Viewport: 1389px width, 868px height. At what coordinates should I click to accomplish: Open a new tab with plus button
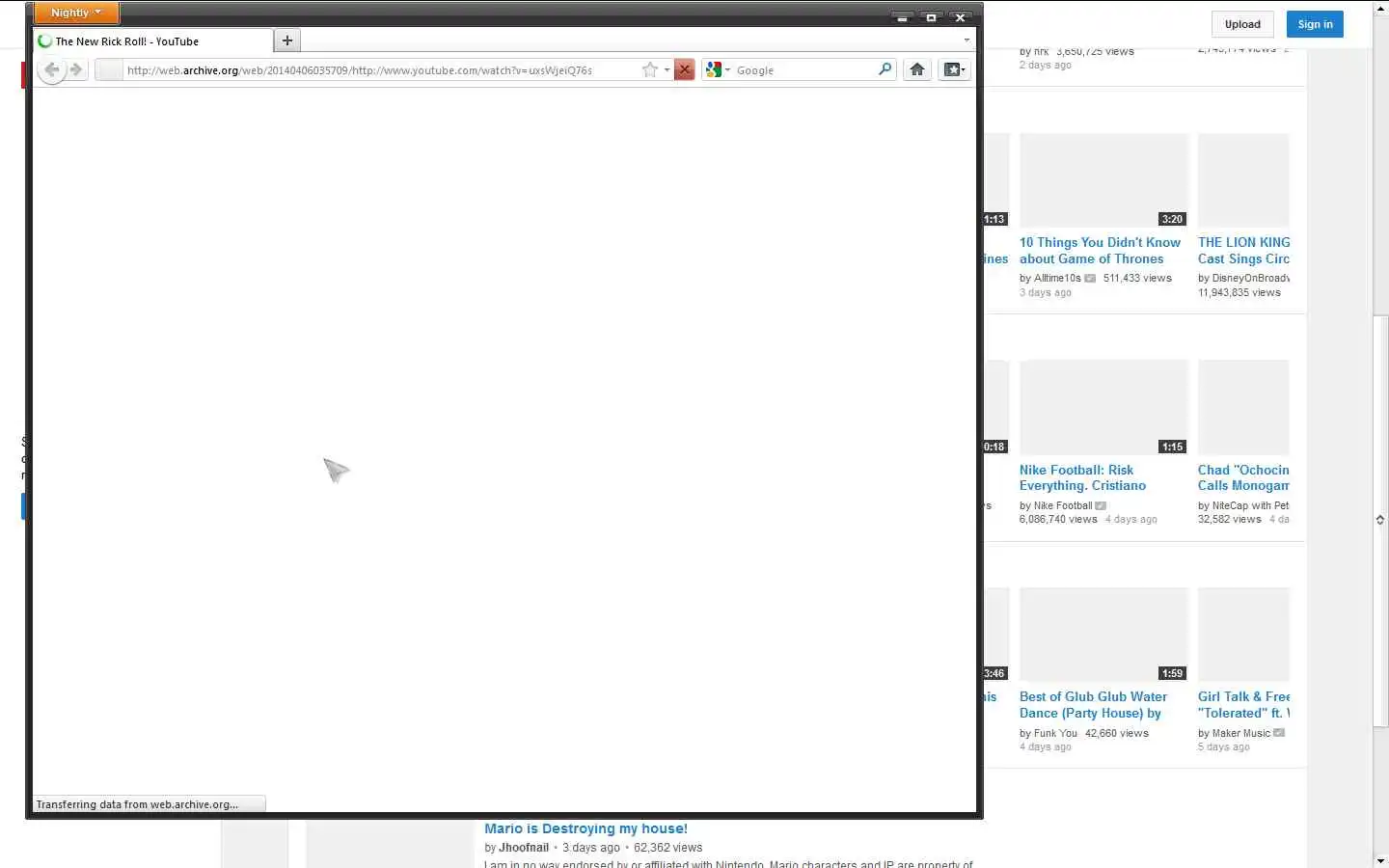coord(287,41)
